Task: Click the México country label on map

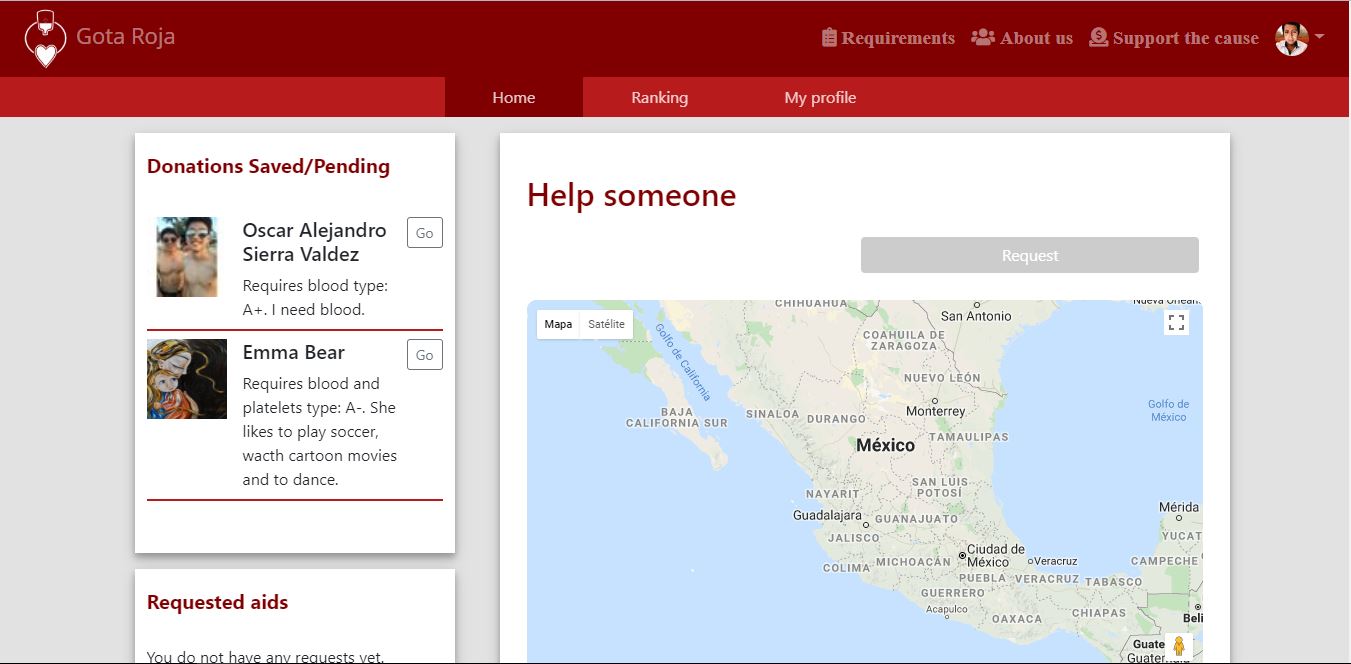Action: click(x=885, y=445)
